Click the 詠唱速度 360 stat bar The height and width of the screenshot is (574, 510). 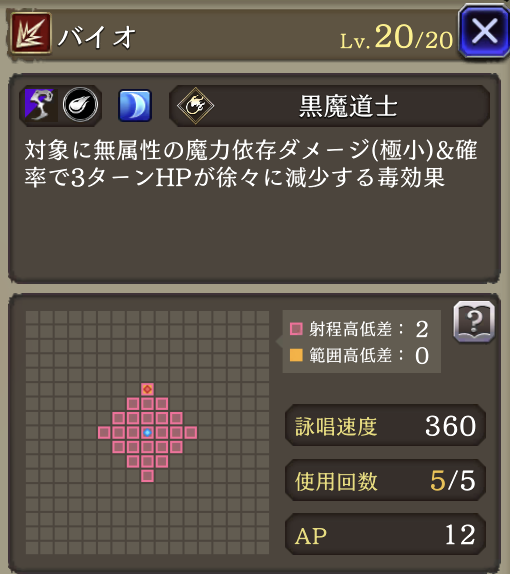click(385, 425)
